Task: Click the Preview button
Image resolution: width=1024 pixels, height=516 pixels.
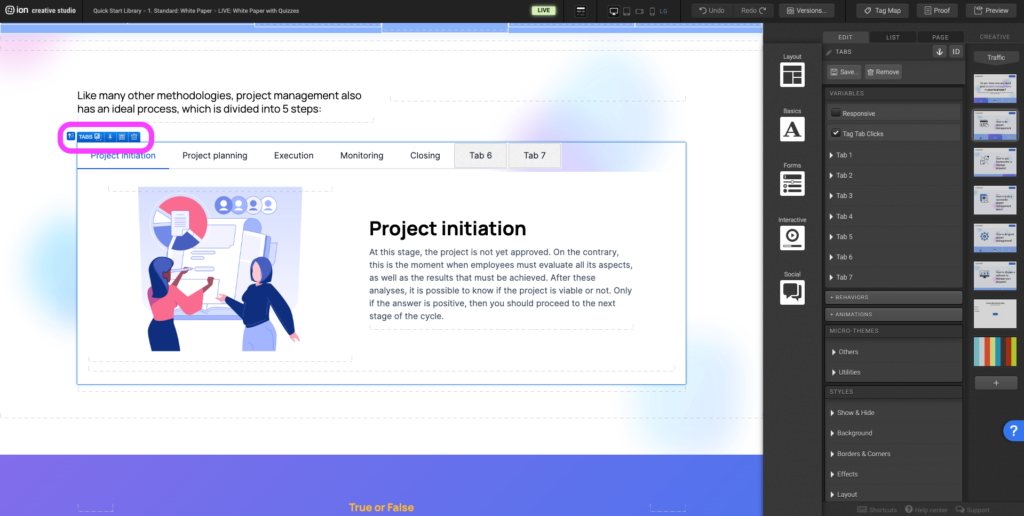Action: click(x=990, y=10)
